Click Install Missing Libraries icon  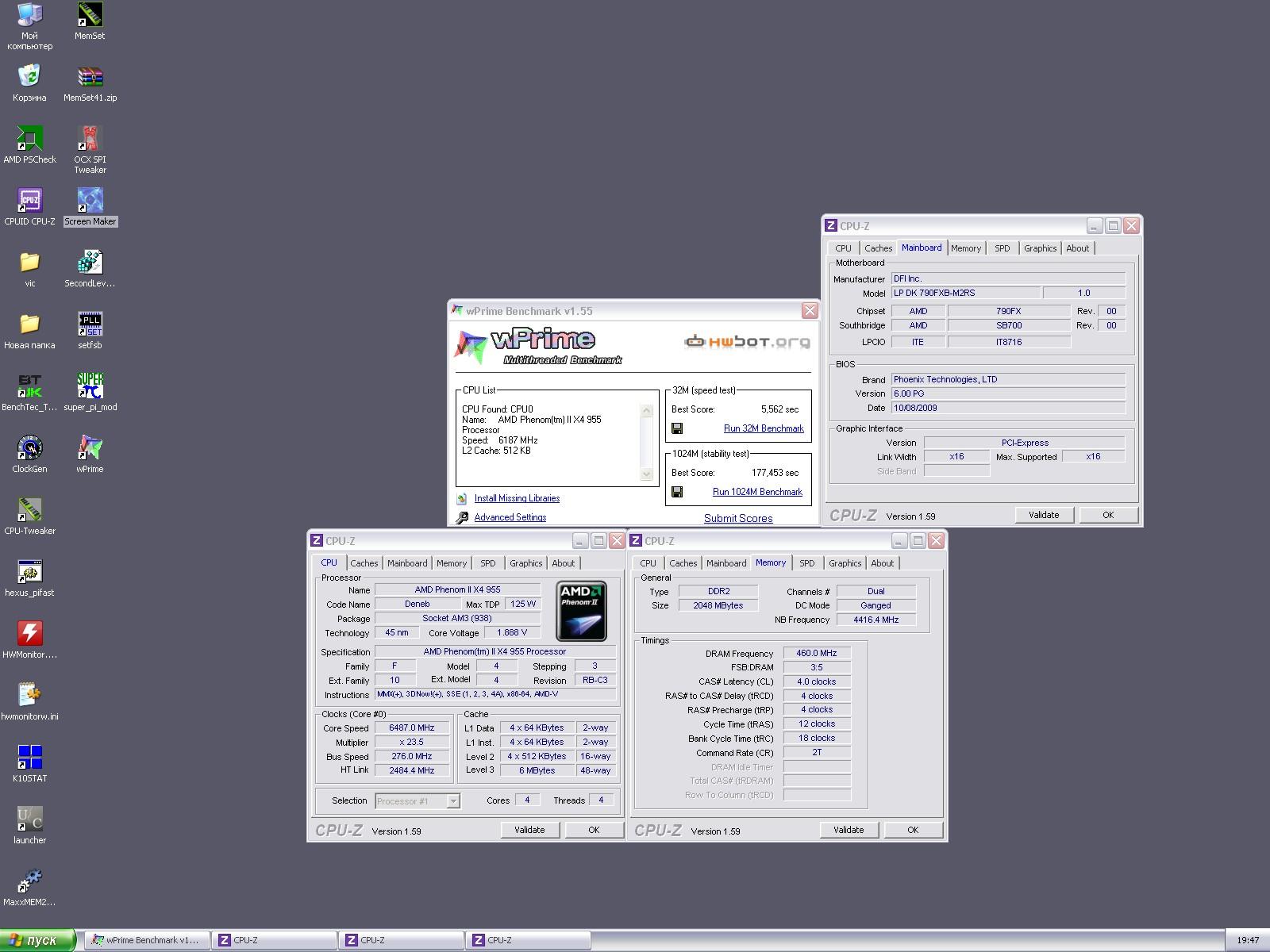click(x=462, y=498)
